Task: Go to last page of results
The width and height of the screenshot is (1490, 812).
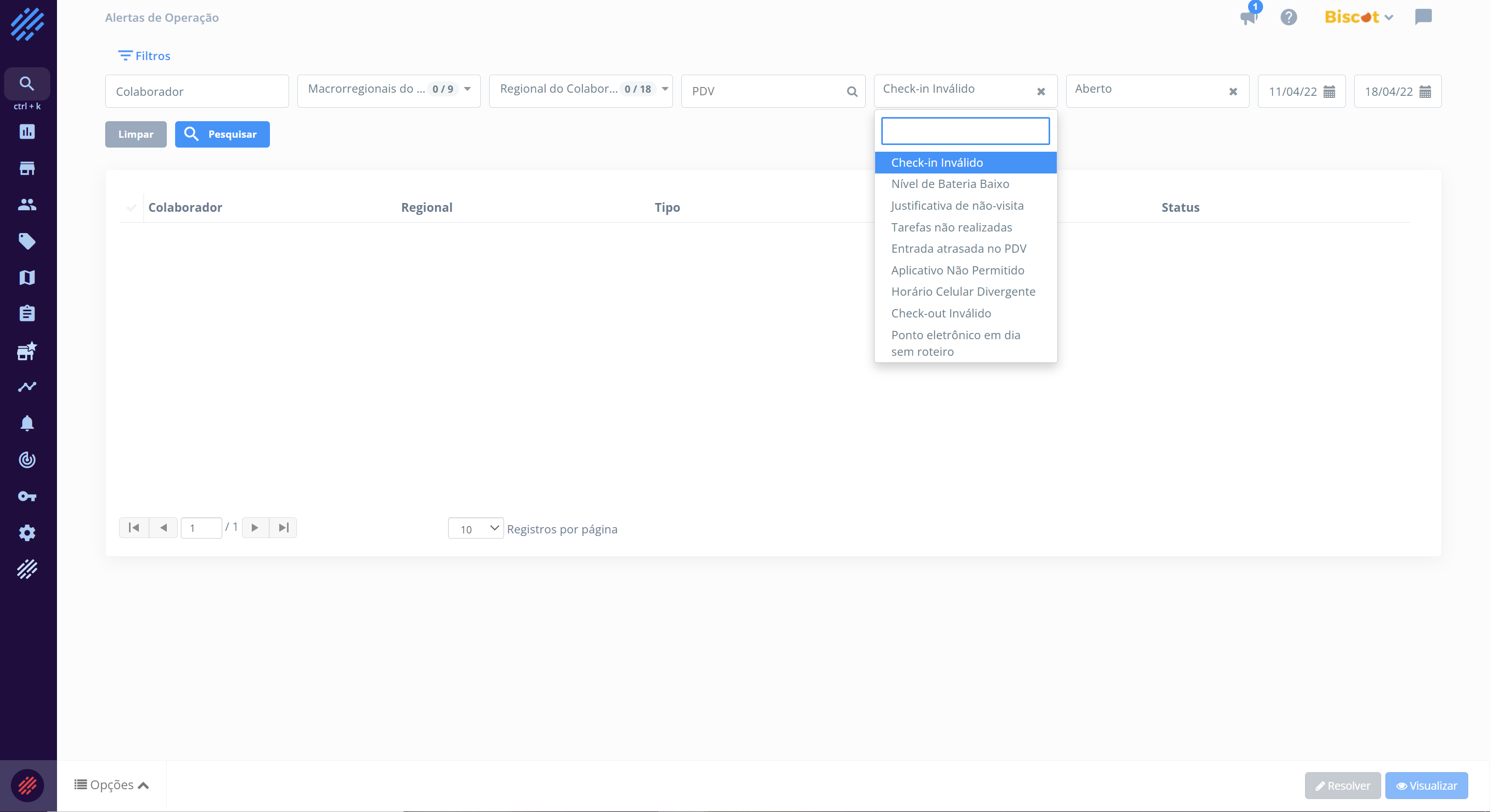Action: coord(283,528)
